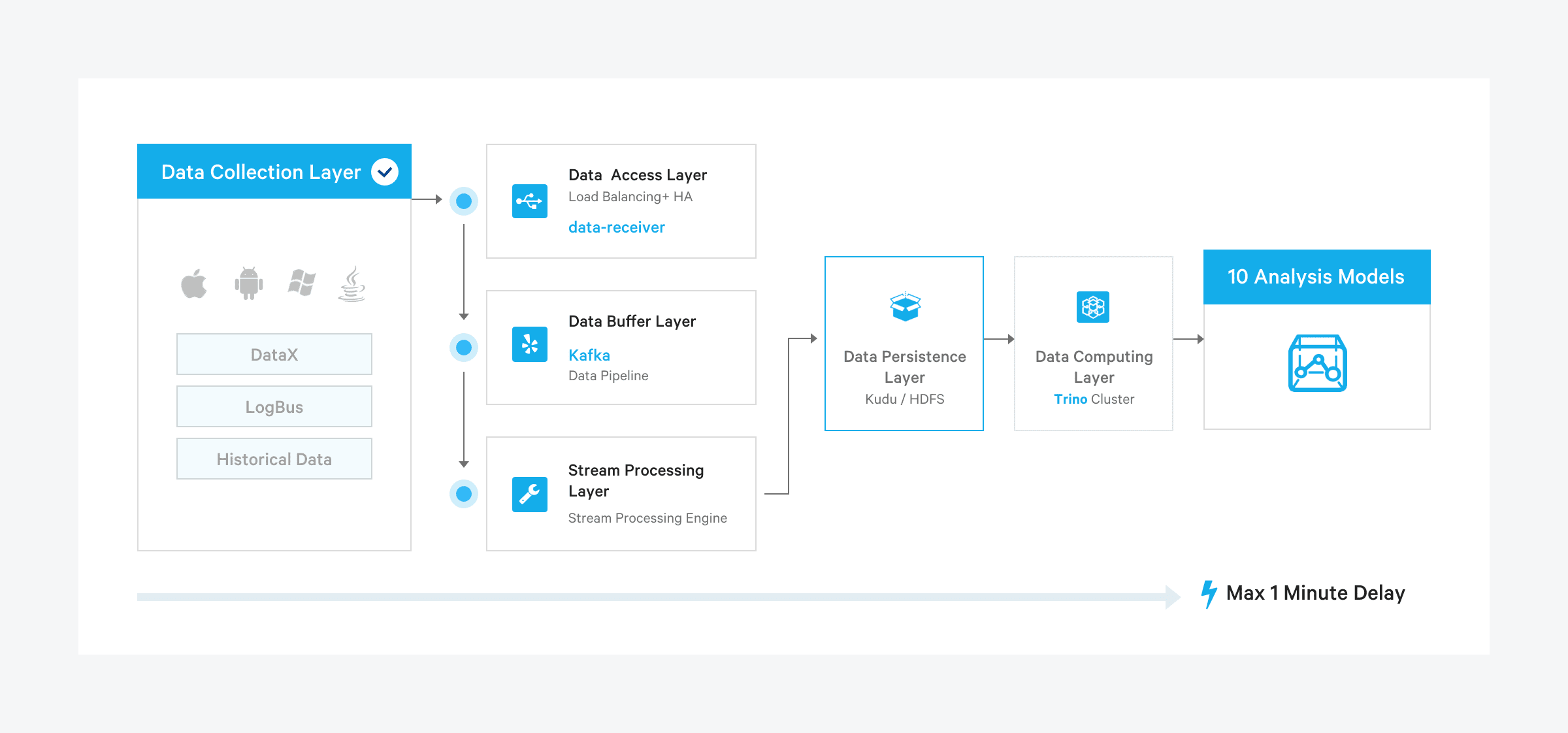
Task: Click the wrench icon in Stream Processing Layer
Action: [529, 495]
